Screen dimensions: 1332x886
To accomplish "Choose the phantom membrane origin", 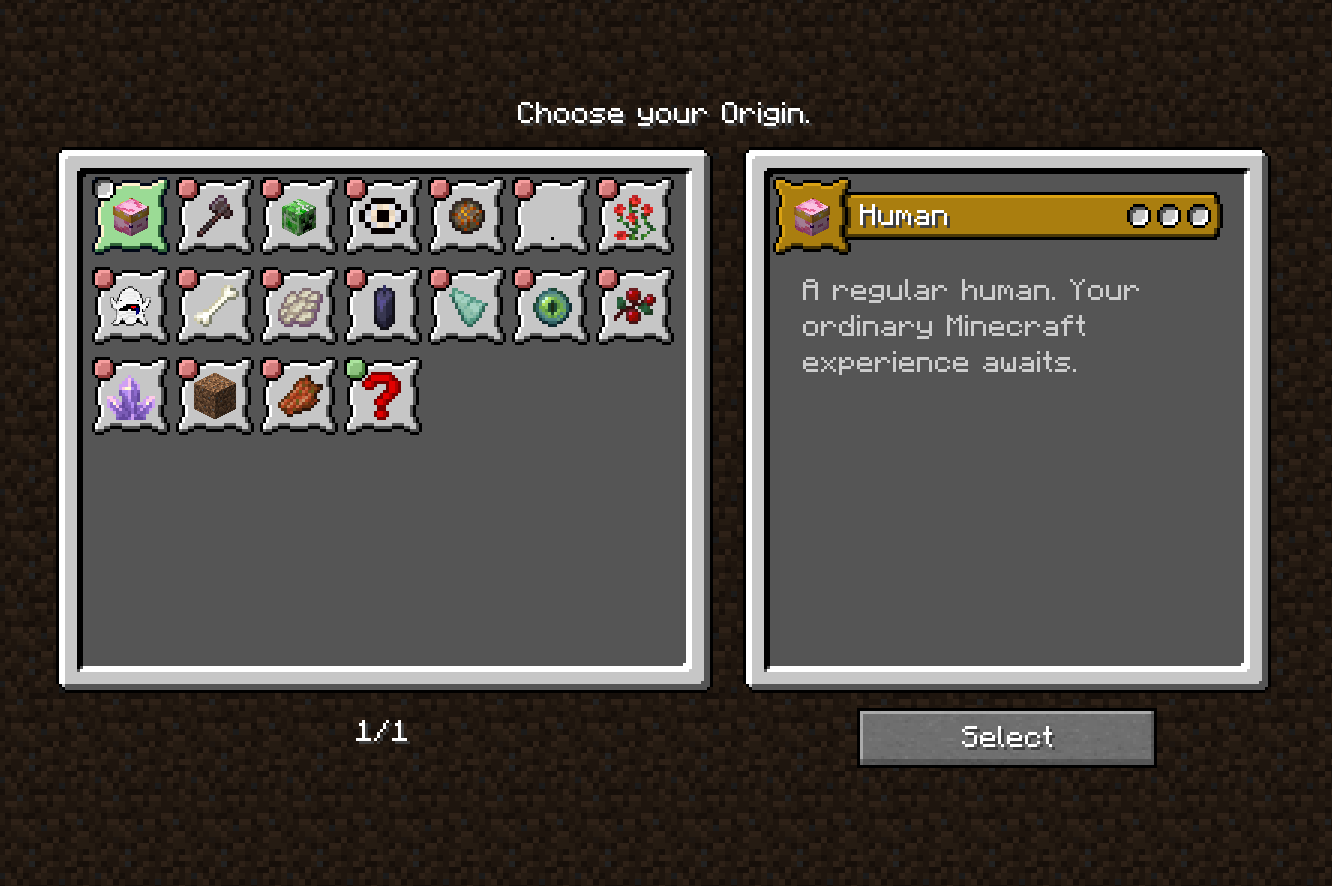I will pyautogui.click(x=299, y=306).
